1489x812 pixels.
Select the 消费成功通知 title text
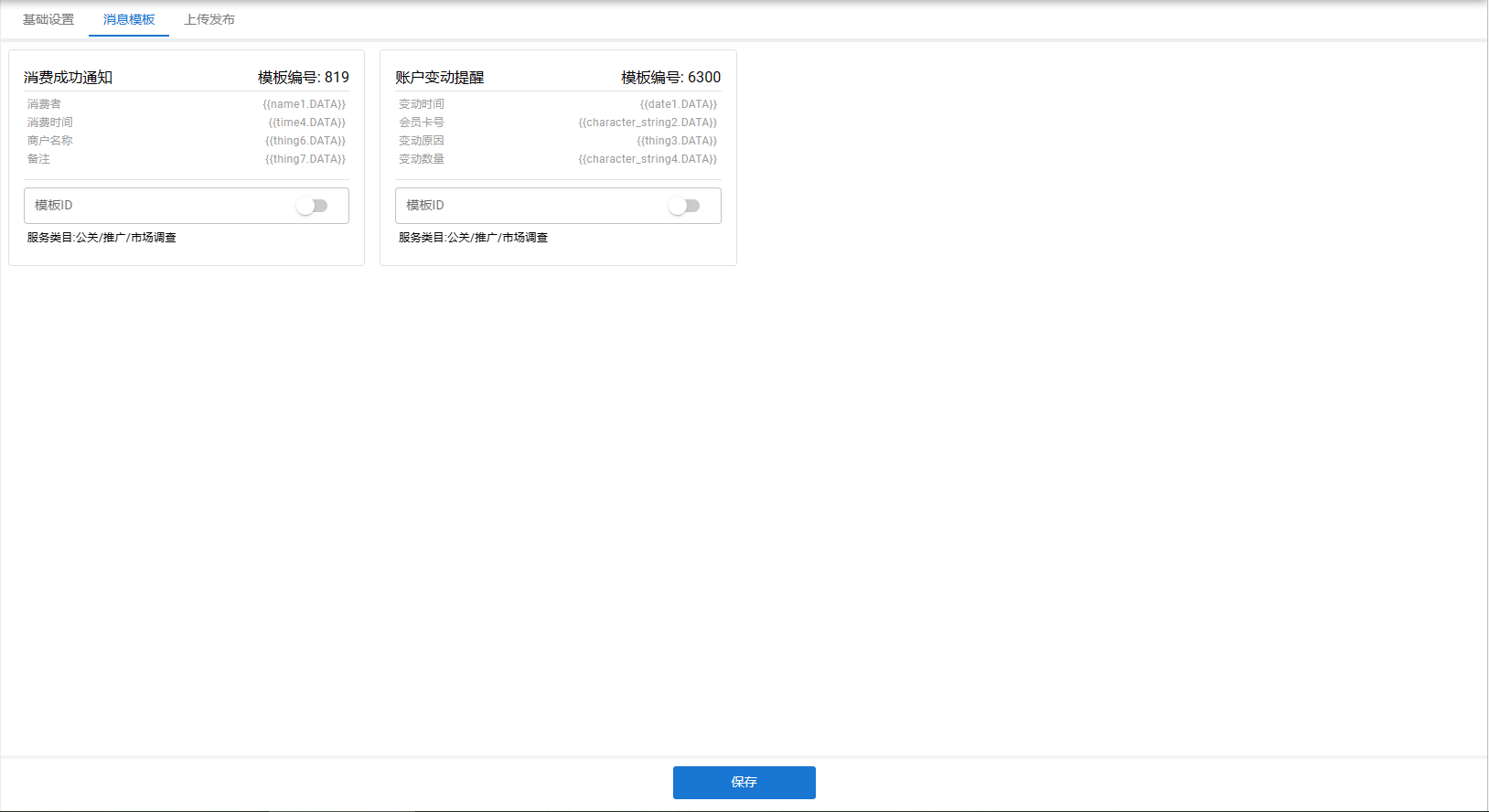click(x=69, y=78)
